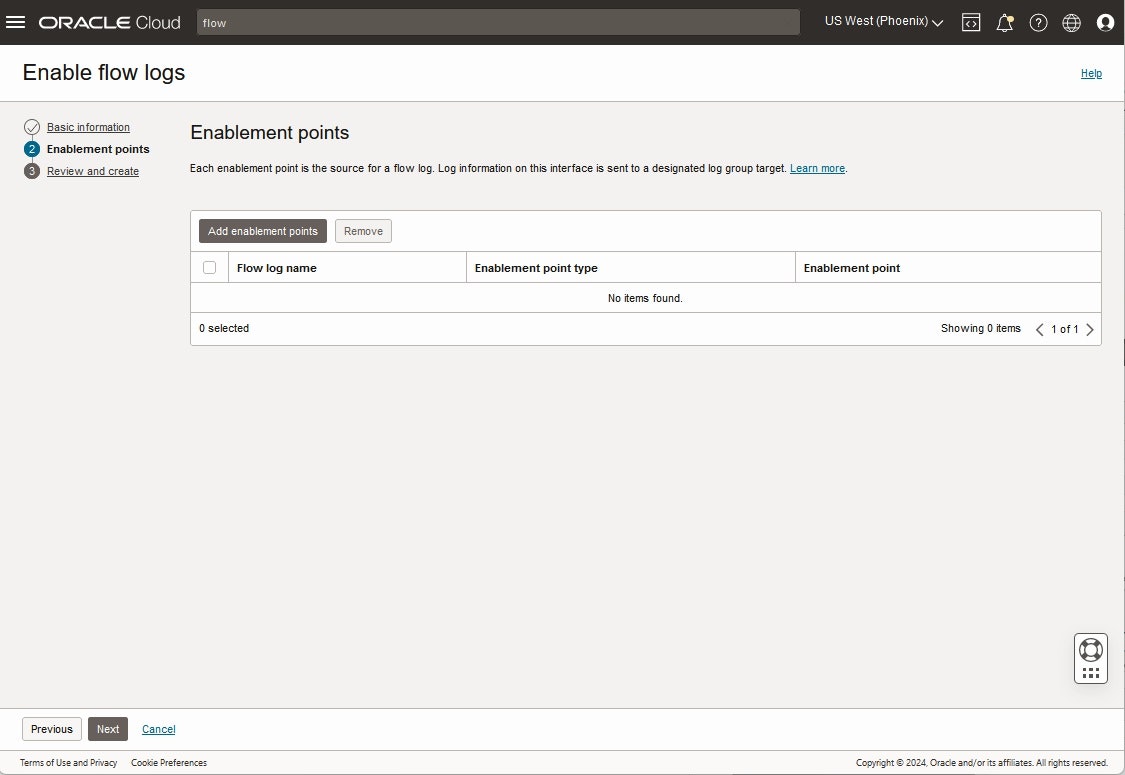Viewport: 1125px width, 775px height.
Task: Click the completed Basic information step checkmark
Action: 32,127
